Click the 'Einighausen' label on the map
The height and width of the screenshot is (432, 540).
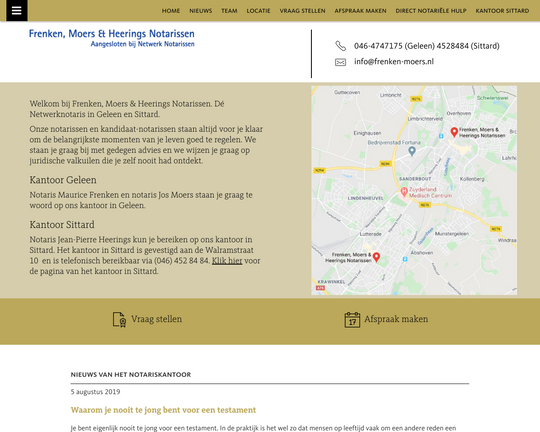[x=367, y=133]
